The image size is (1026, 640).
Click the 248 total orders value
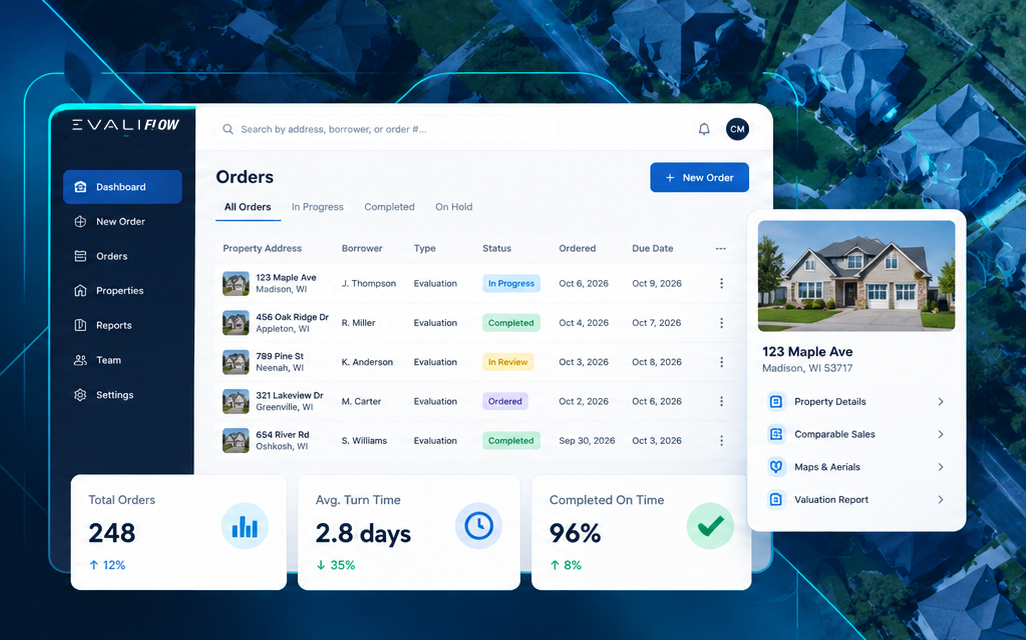(x=112, y=533)
